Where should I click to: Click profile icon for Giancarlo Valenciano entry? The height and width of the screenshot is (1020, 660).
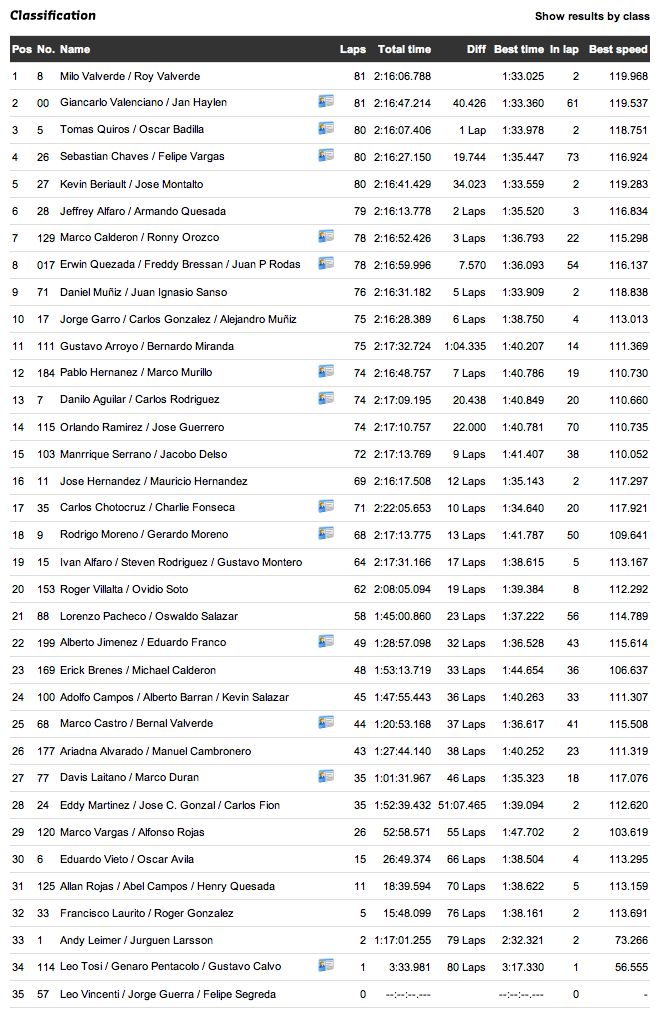click(326, 102)
